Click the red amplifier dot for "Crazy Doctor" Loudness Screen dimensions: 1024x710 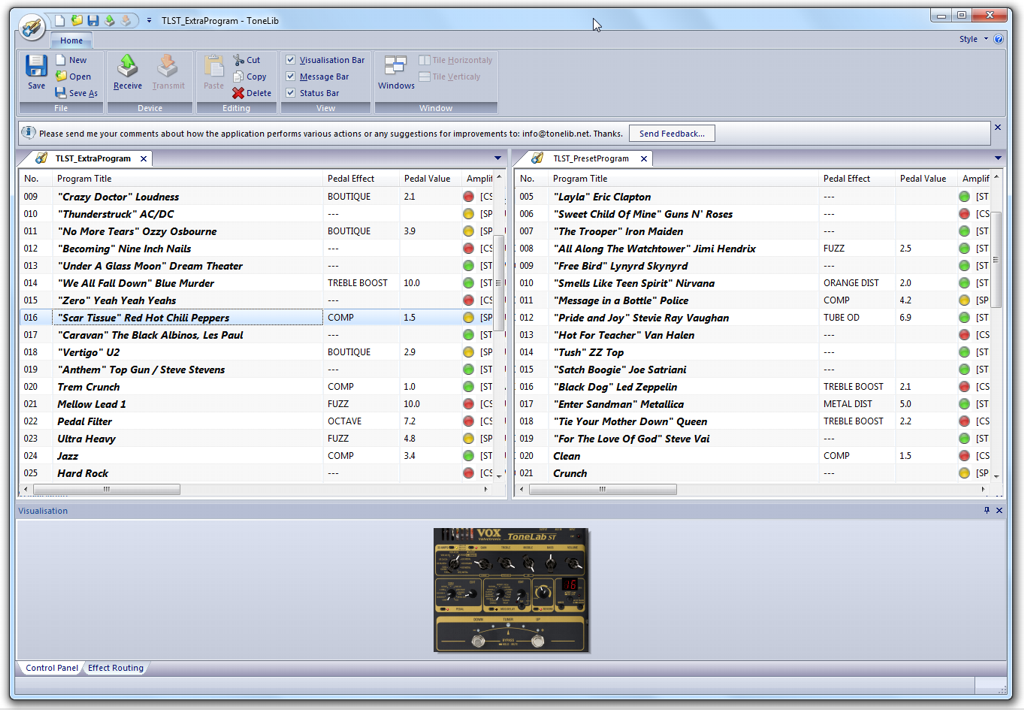468,197
